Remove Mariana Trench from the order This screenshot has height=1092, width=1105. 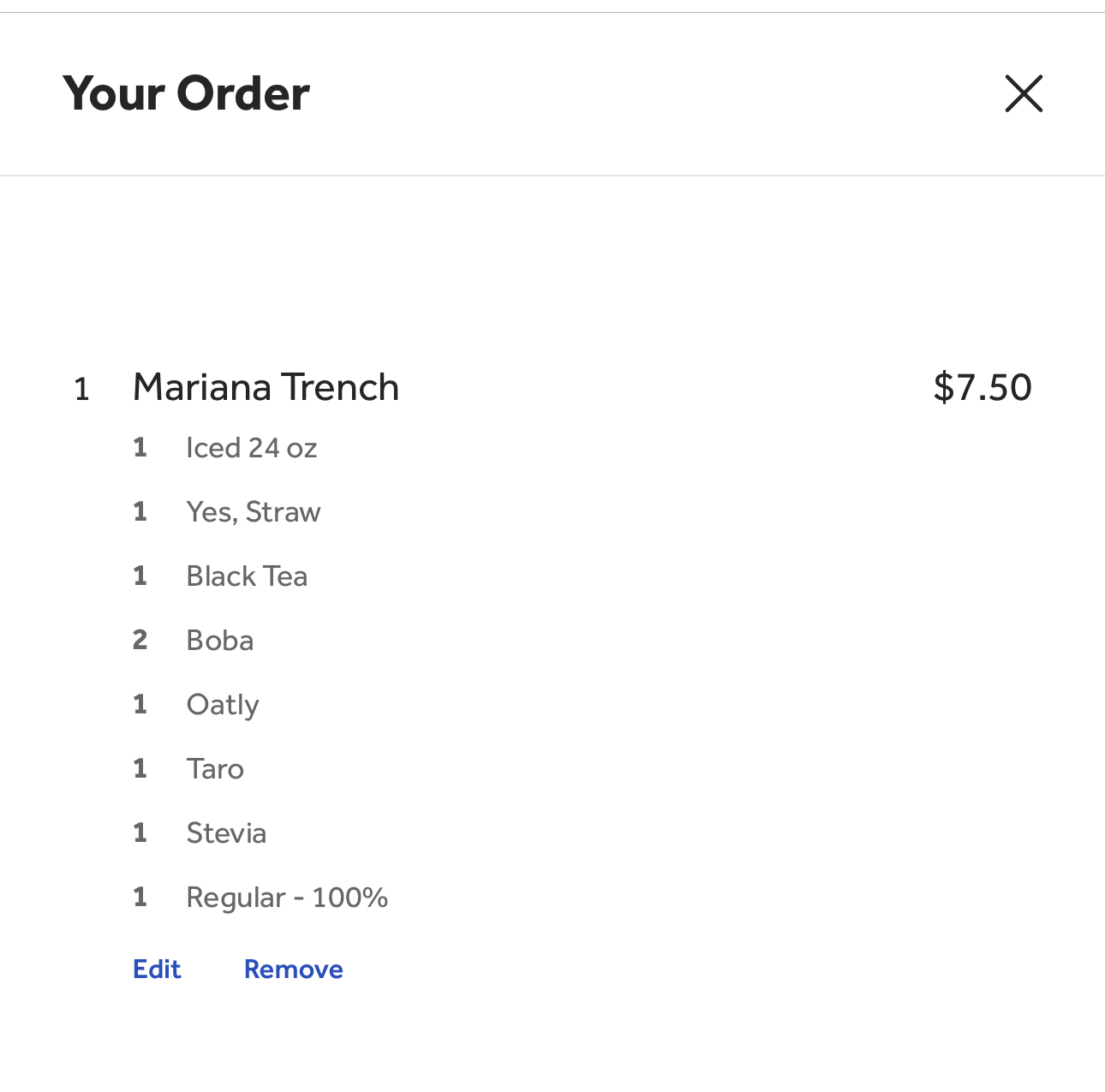pyautogui.click(x=293, y=969)
